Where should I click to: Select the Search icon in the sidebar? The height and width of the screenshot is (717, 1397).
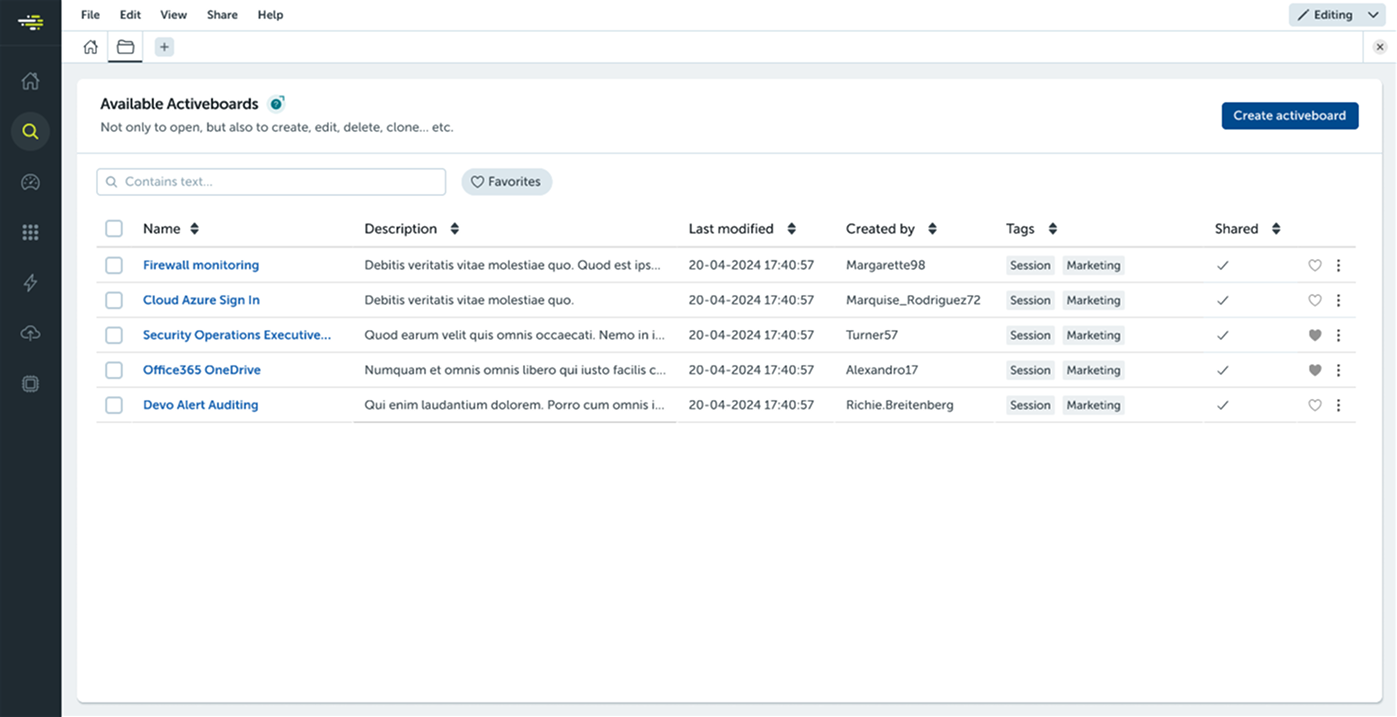pos(30,131)
